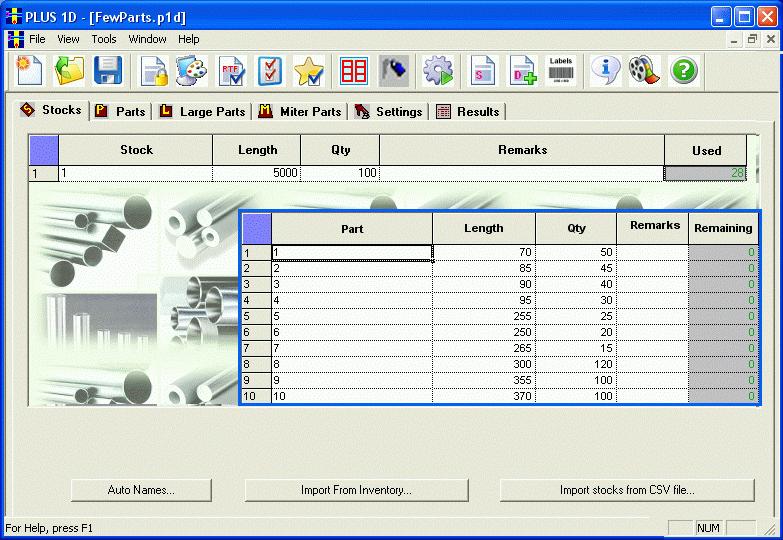Save project using floppy disk icon

pyautogui.click(x=107, y=70)
